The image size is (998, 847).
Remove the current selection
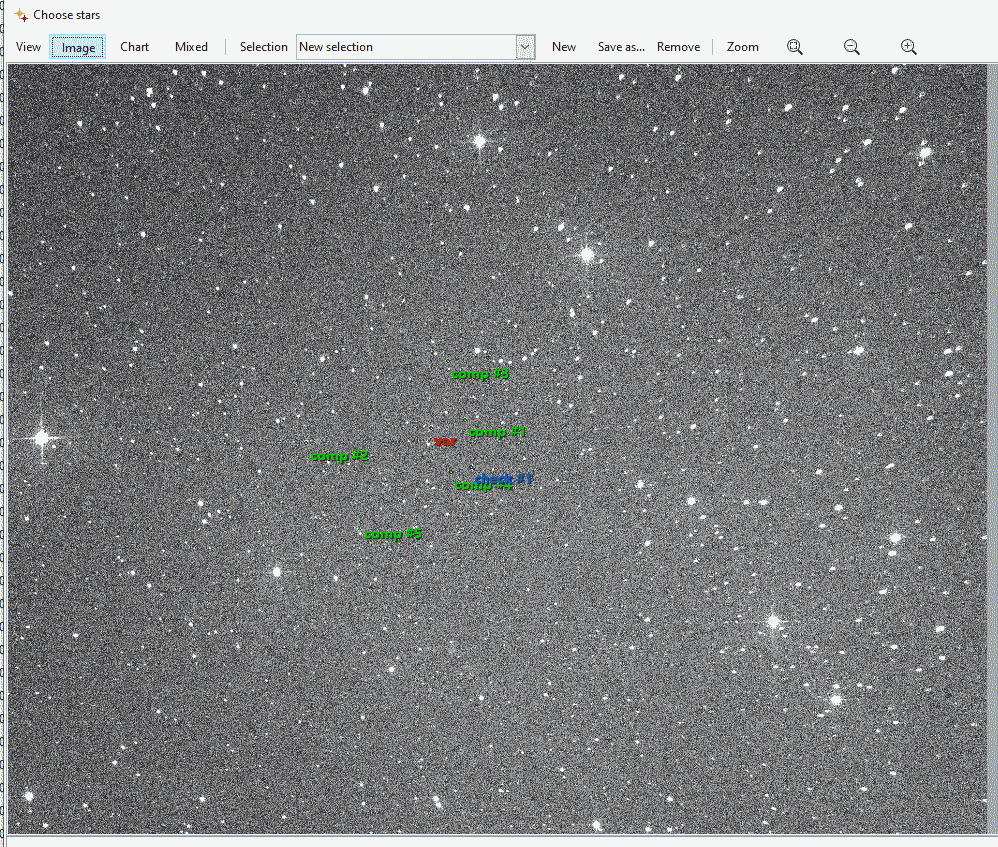point(678,47)
